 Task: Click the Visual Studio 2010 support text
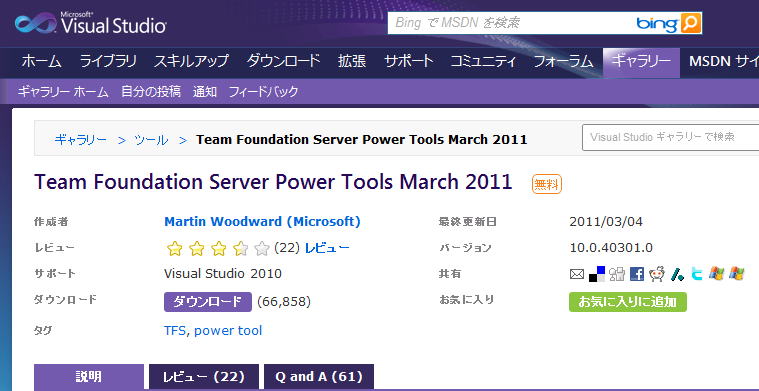point(223,274)
